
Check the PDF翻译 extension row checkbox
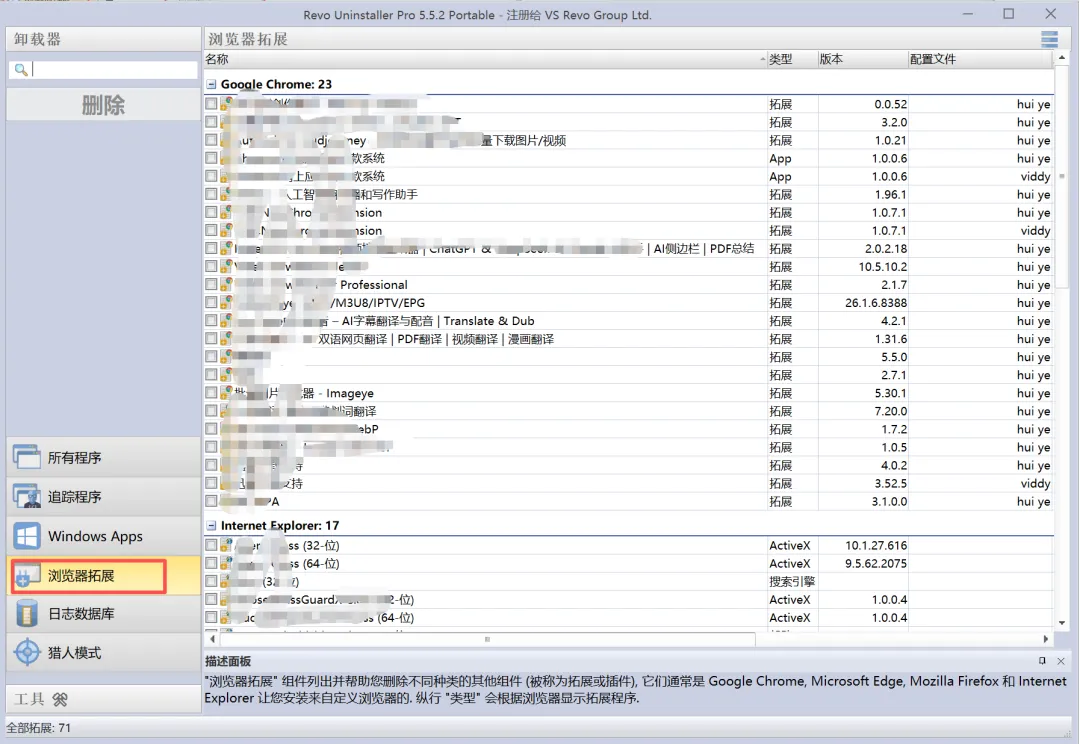[x=211, y=338]
